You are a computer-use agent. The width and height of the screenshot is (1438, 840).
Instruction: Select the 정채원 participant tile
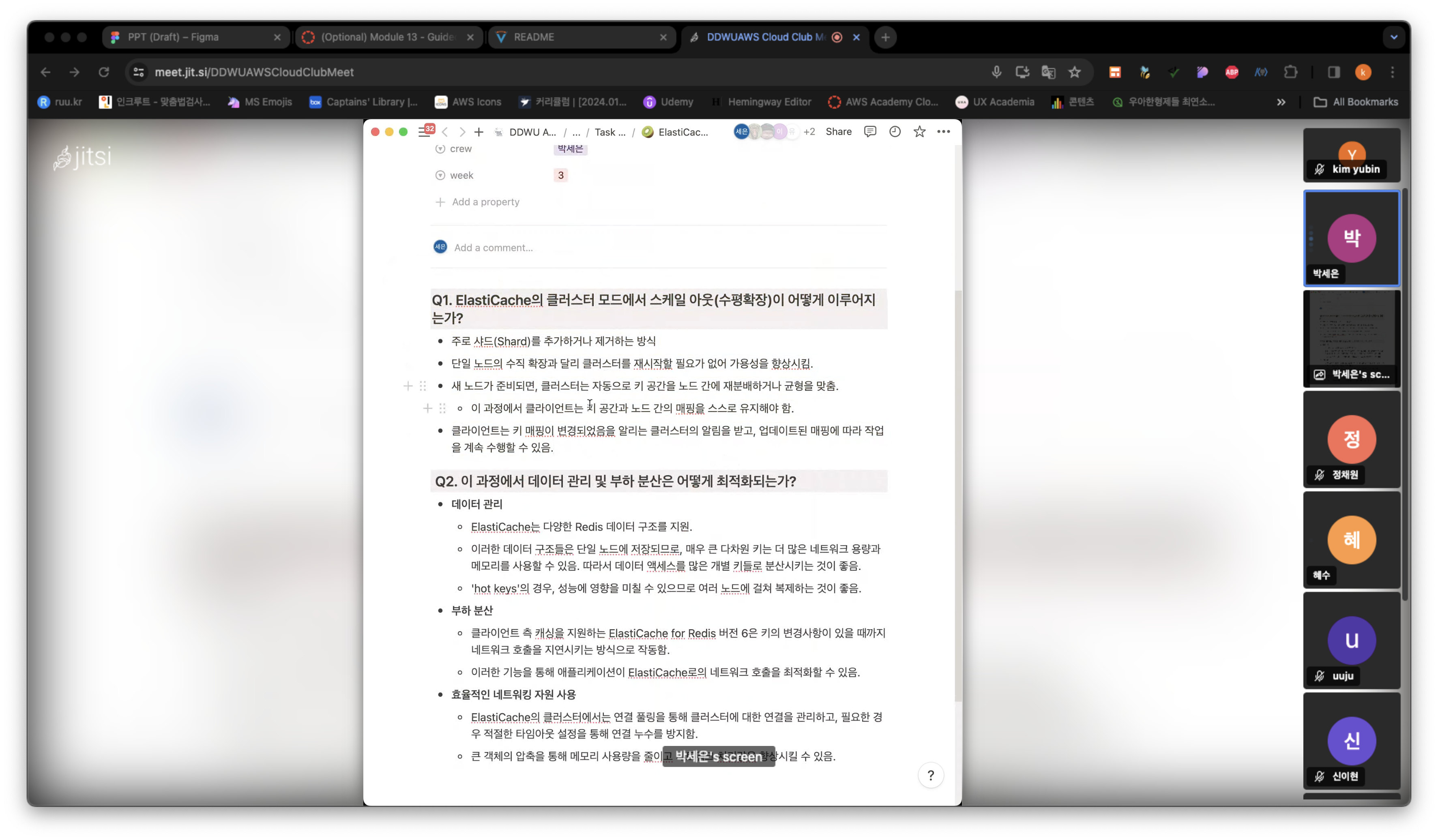click(x=1351, y=439)
